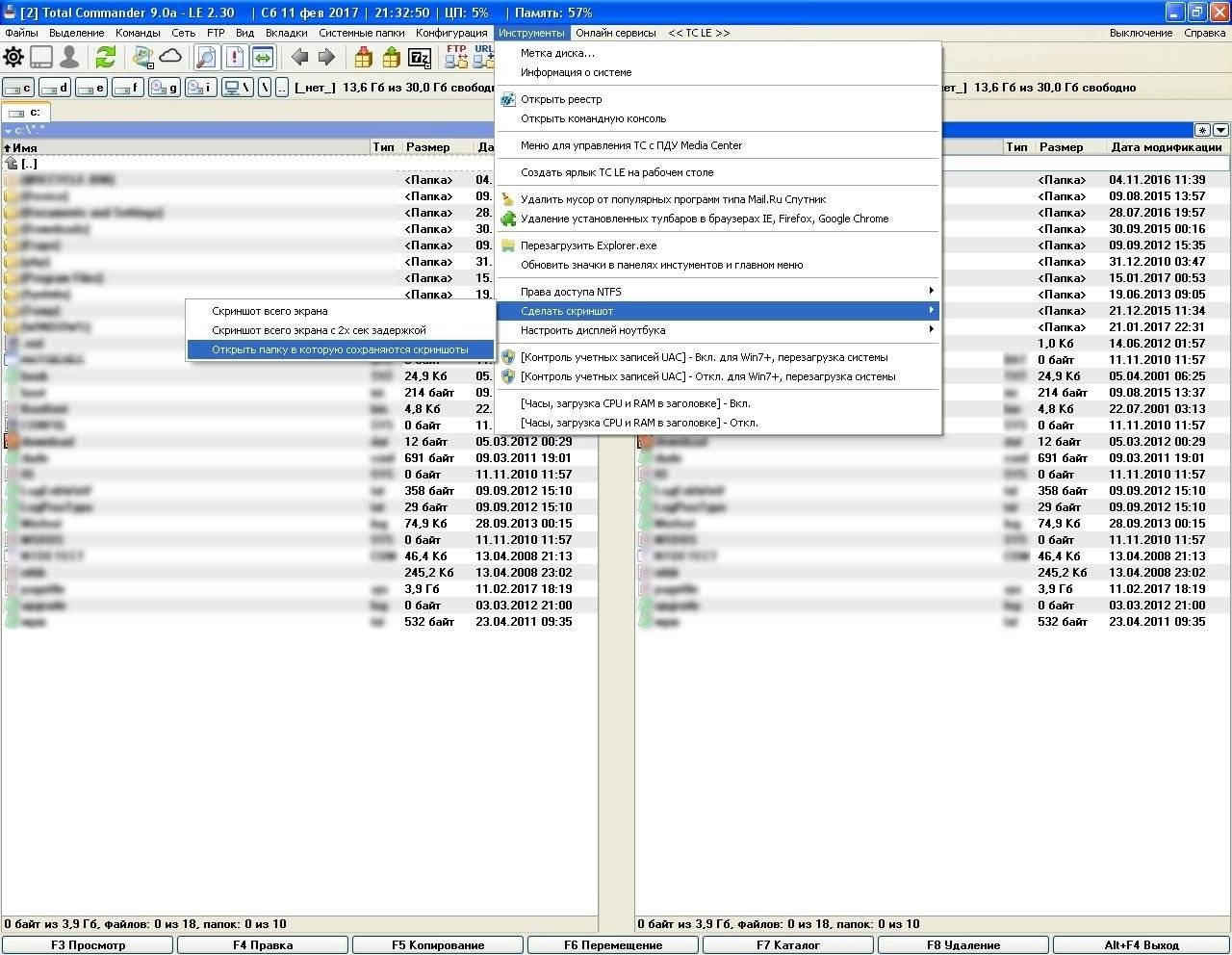Refresh panels with green arrows icon
This screenshot has height=955, width=1232.
[x=105, y=57]
